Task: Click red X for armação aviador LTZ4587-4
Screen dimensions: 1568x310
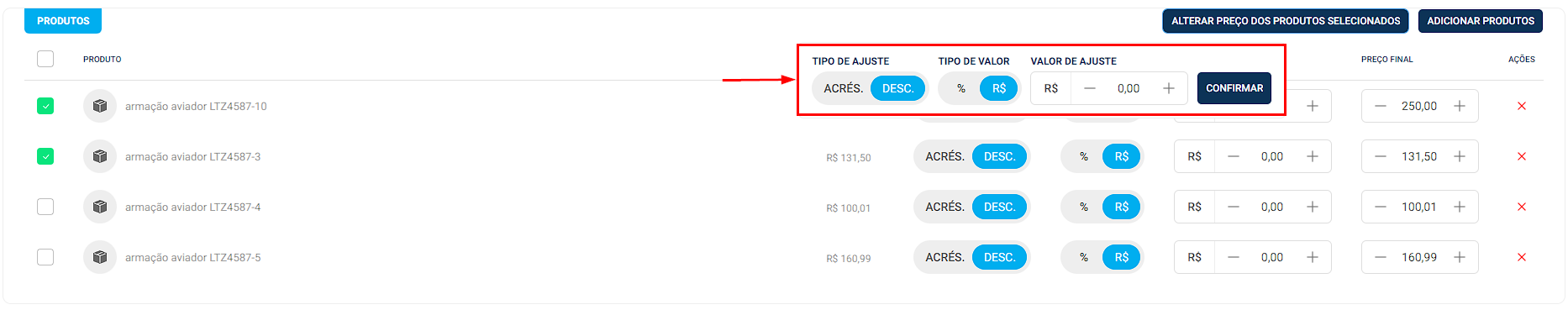Action: point(1521,207)
